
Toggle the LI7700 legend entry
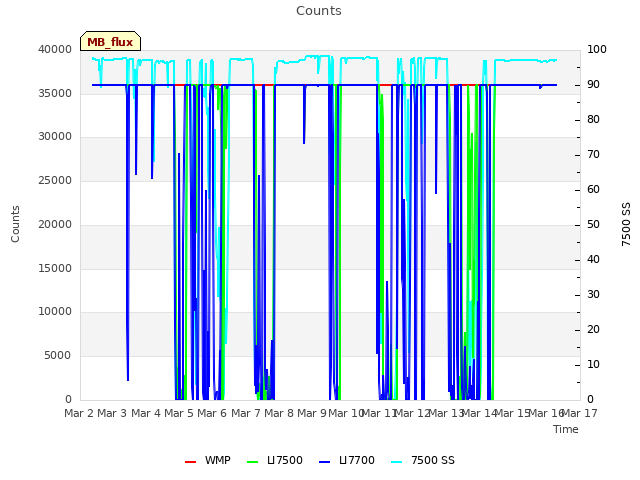click(347, 460)
